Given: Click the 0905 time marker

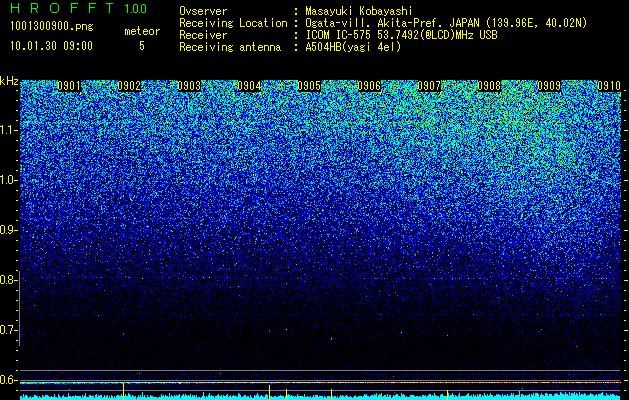Looking at the screenshot, I should [x=309, y=86].
